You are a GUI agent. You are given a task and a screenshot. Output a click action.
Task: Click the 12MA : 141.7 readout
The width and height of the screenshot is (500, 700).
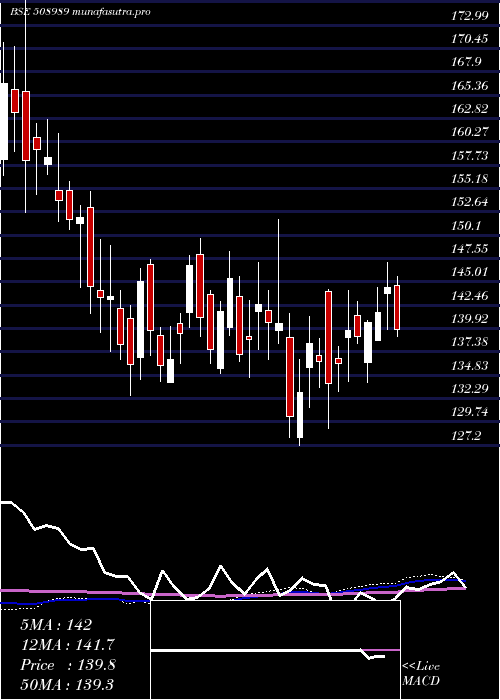[67, 645]
